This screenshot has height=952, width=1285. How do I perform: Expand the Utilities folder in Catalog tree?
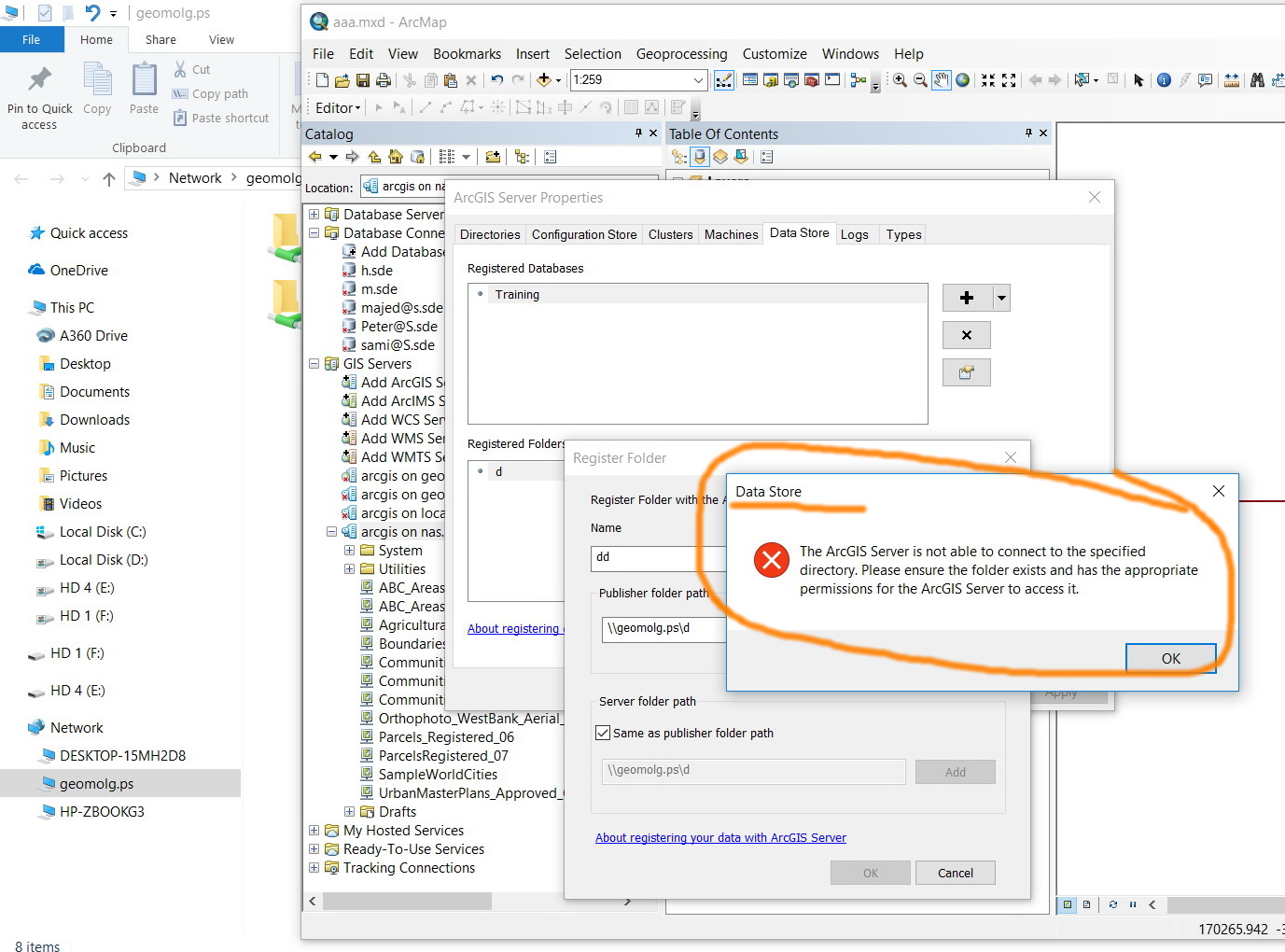[x=350, y=569]
